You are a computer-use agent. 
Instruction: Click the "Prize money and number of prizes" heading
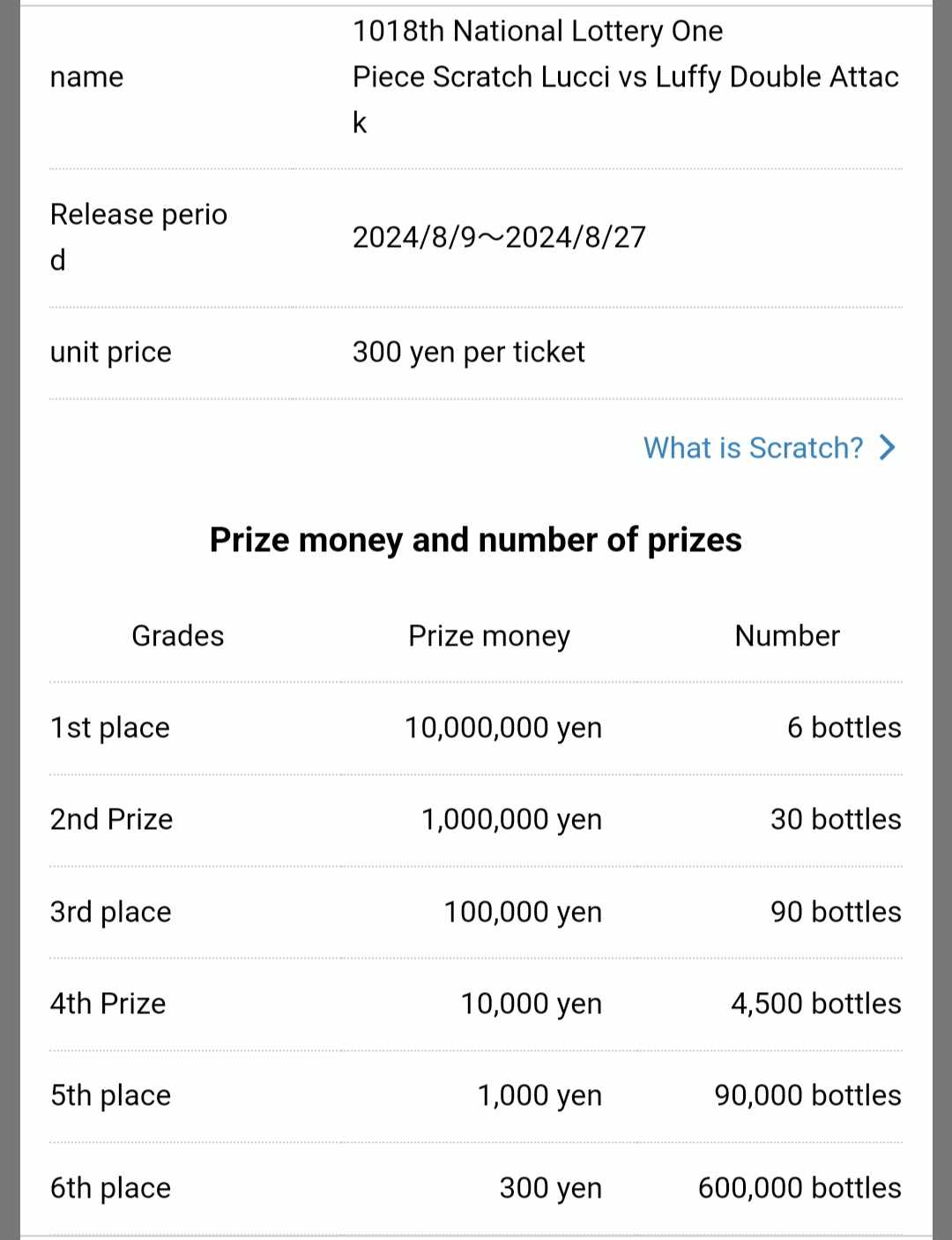(x=476, y=540)
